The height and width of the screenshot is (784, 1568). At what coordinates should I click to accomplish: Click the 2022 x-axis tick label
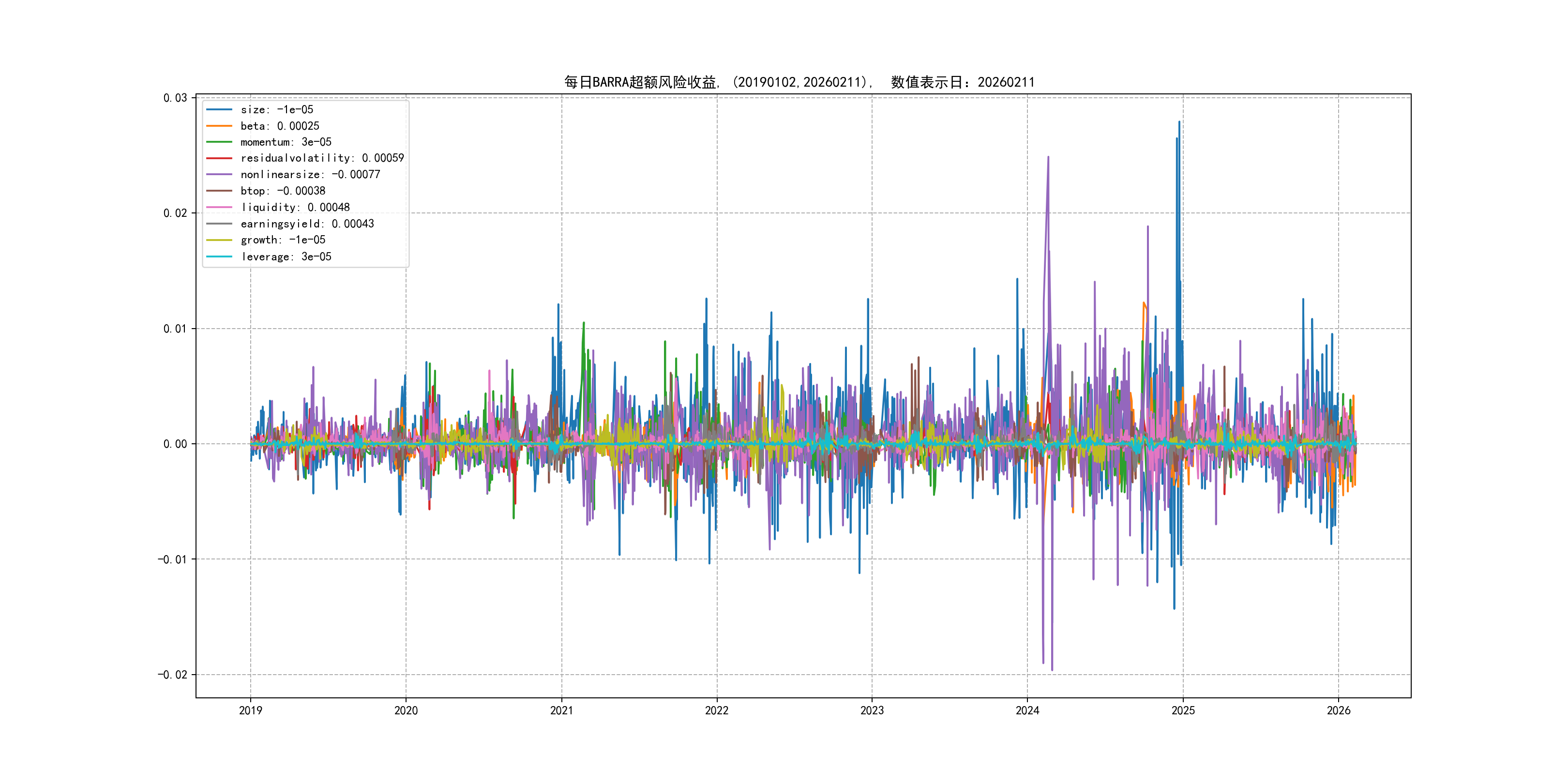tap(716, 710)
